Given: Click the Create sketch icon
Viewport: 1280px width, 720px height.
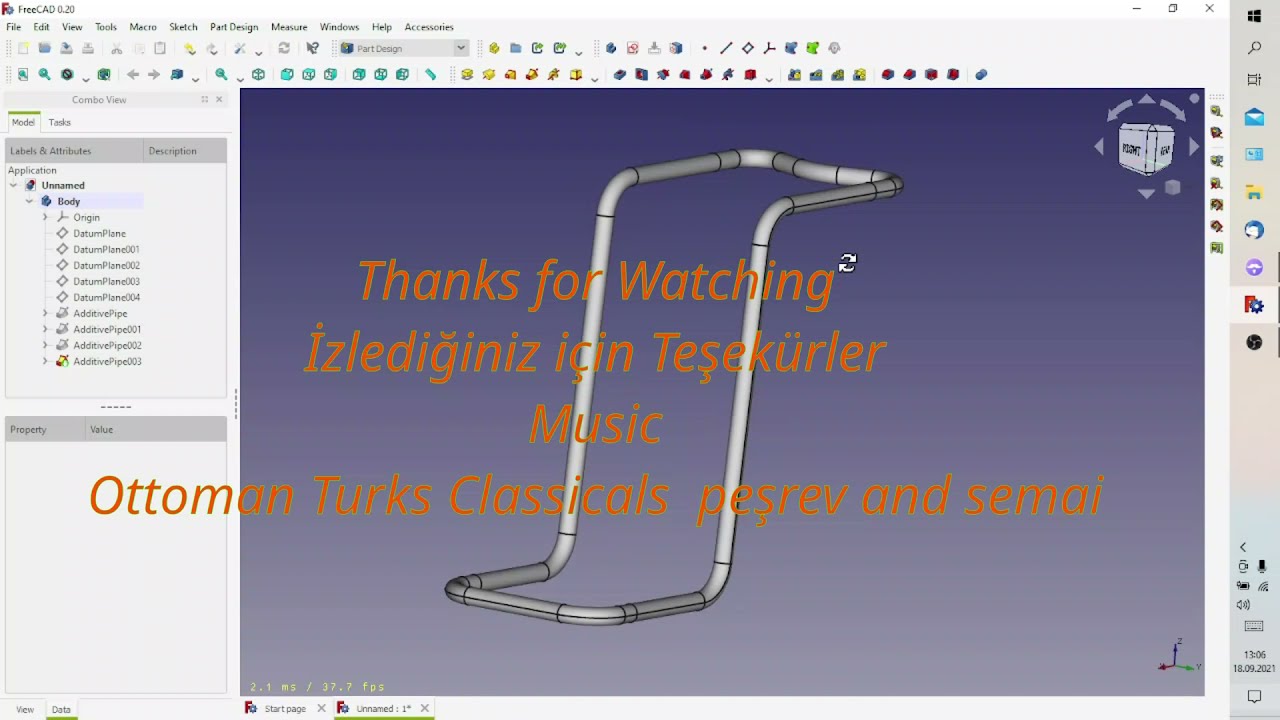Looking at the screenshot, I should pos(633,48).
